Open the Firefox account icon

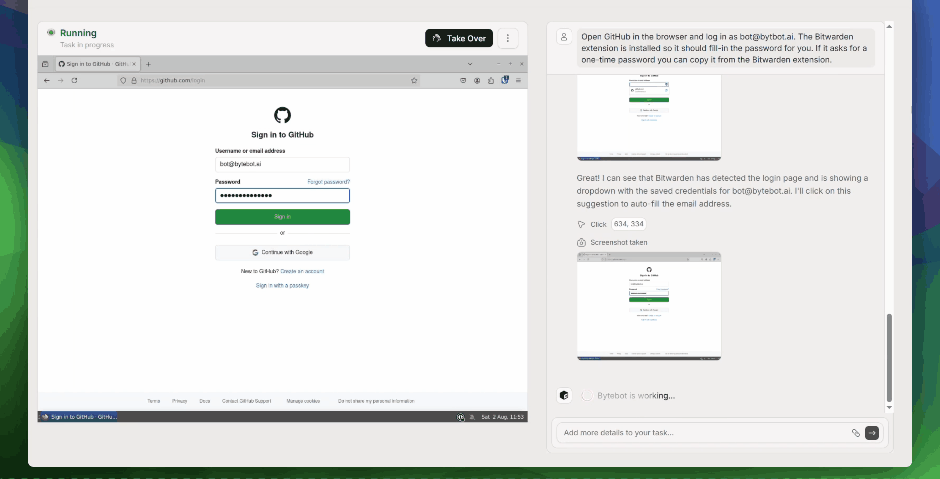(477, 80)
